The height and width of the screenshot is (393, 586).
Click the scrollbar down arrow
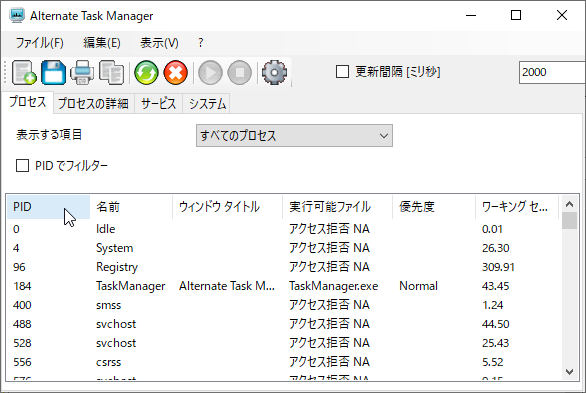coord(569,372)
